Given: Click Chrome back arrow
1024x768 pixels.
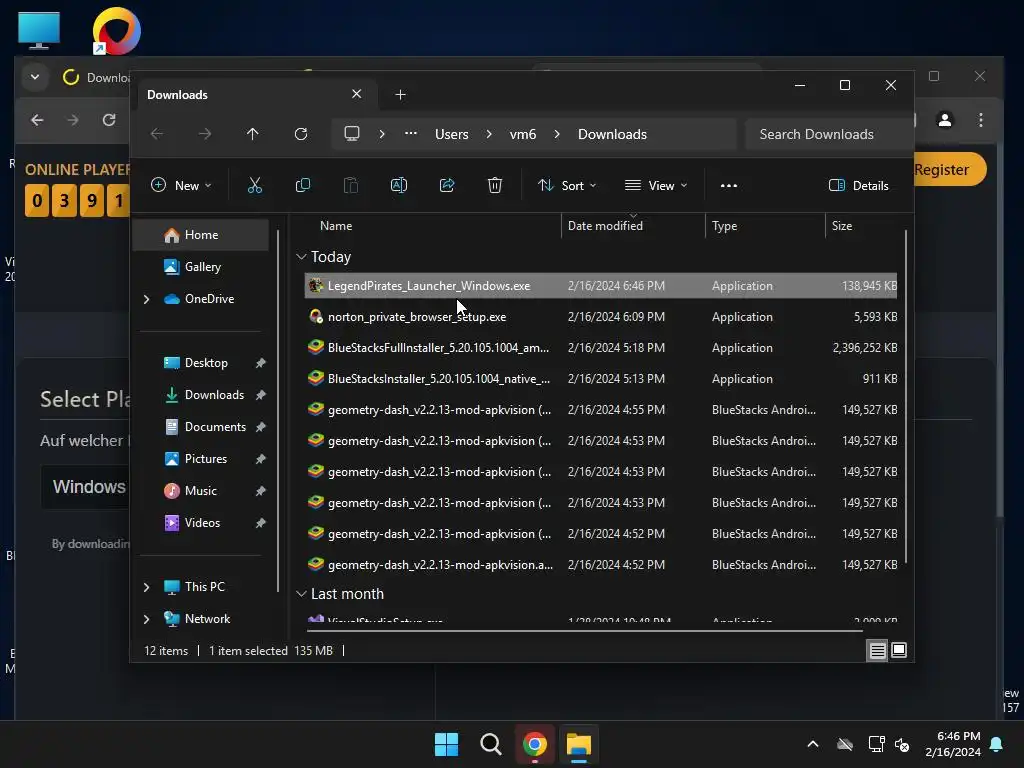Looking at the screenshot, I should tap(37, 120).
